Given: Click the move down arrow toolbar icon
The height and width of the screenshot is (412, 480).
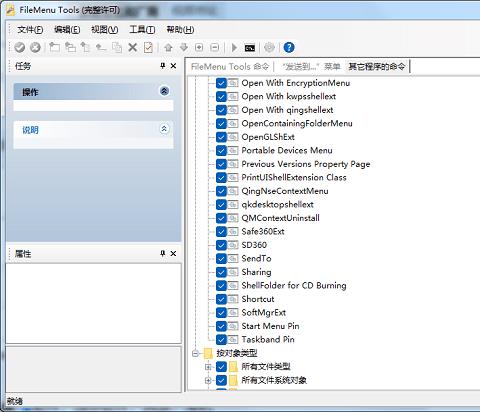Looking at the screenshot, I should tap(184, 48).
